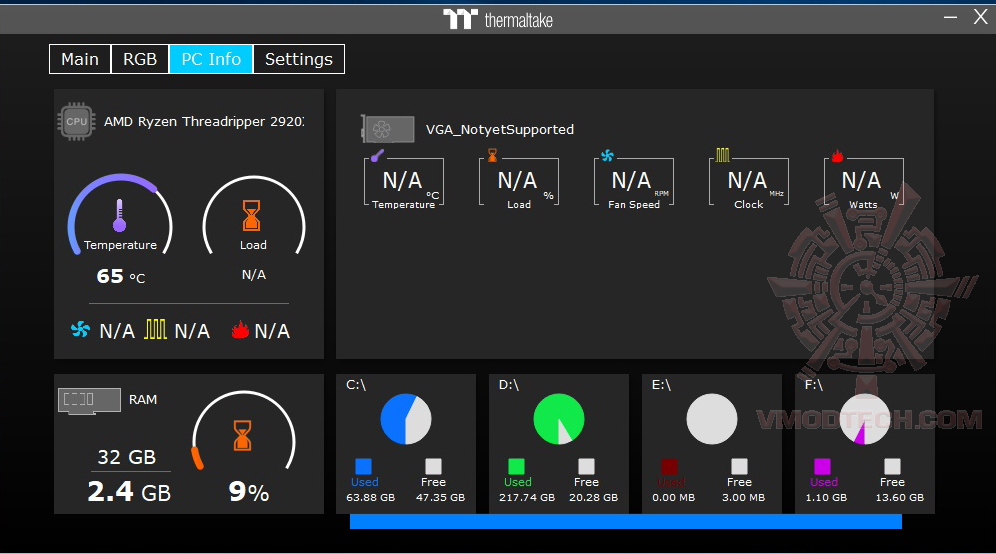Viewport: 996px width, 554px height.
Task: Click the CPU temperature thermometer icon
Action: pos(119,215)
